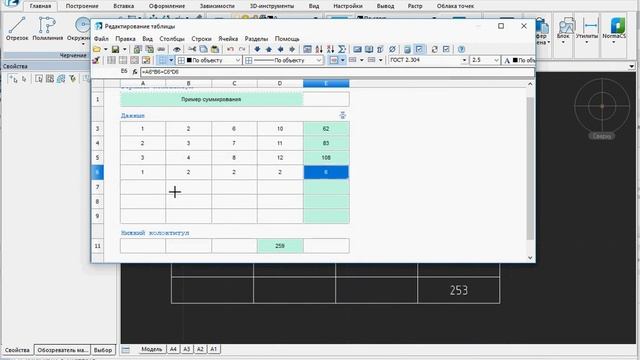Click the Copy icon in table editor toolbar
This screenshot has width=640, height=360.
coord(203,49)
